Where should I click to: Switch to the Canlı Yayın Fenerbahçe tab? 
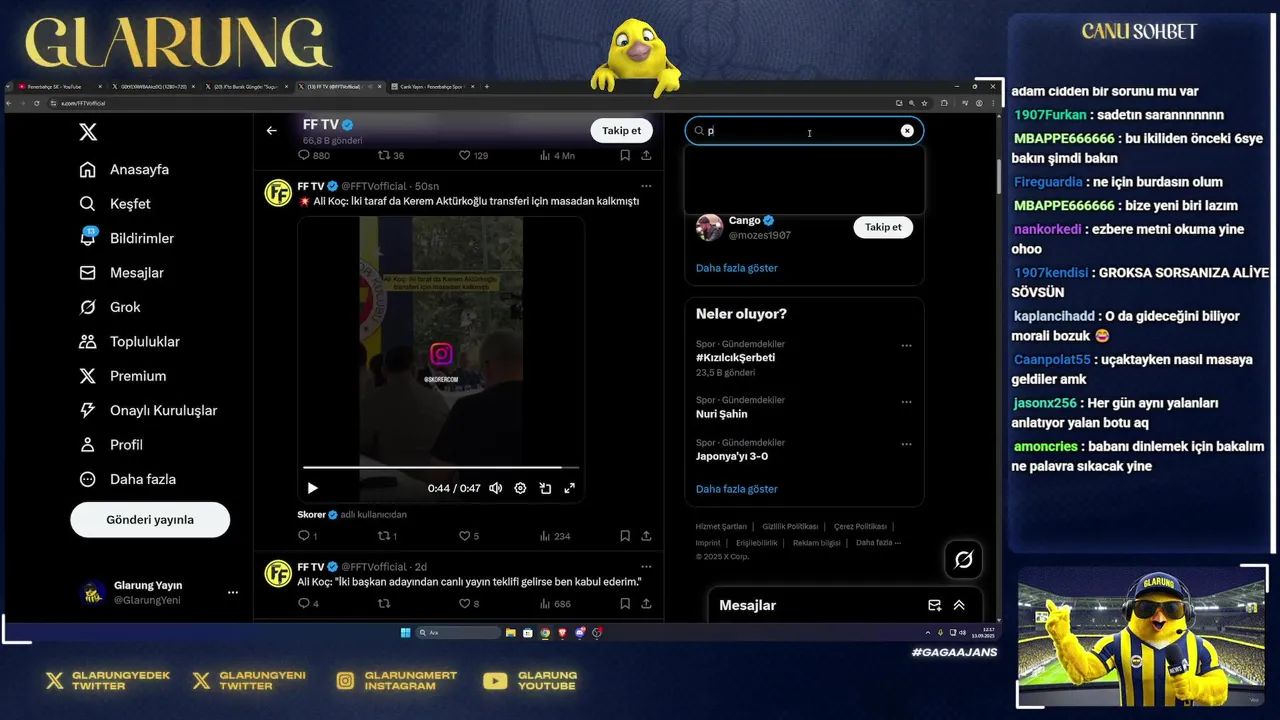(433, 87)
